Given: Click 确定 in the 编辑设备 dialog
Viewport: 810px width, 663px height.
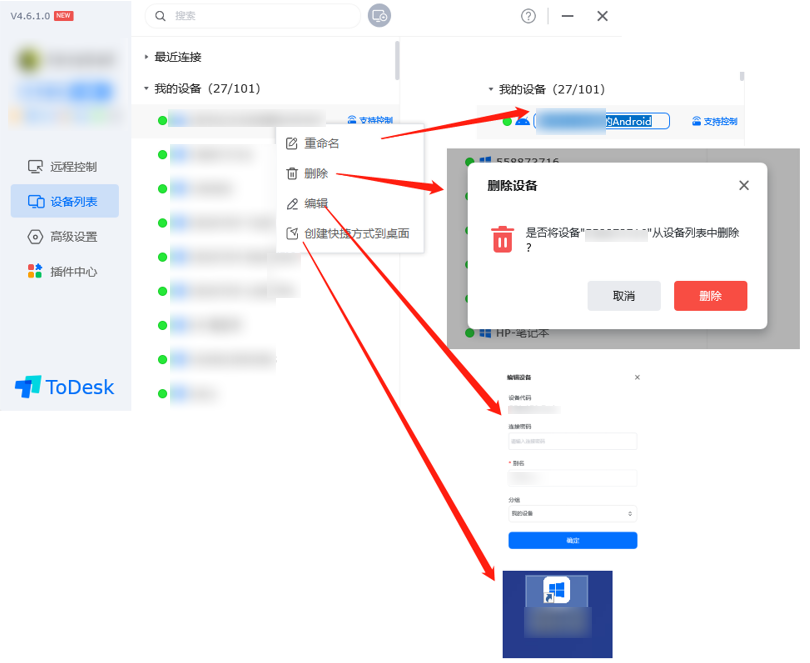Looking at the screenshot, I should (x=572, y=540).
